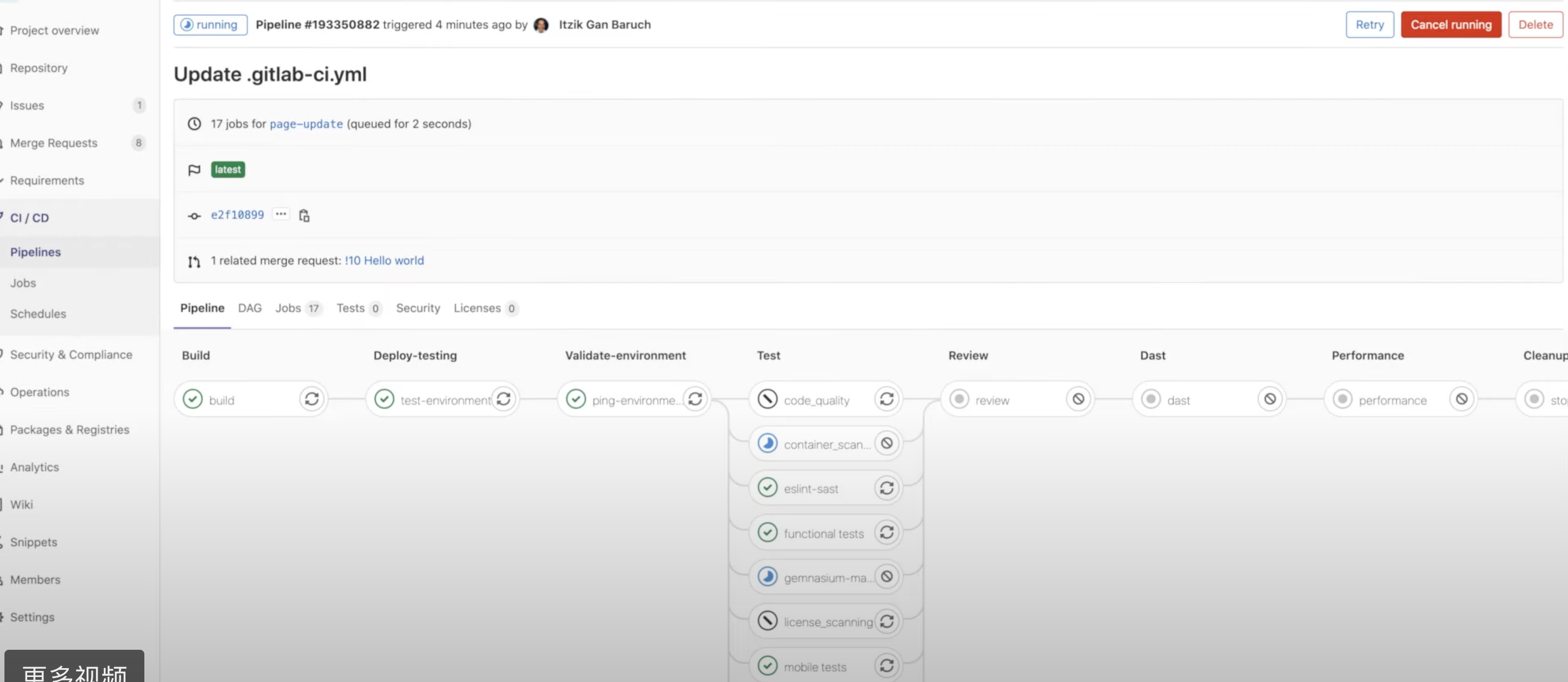This screenshot has width=1568, height=682.
Task: Click the code_quality canceled status icon
Action: click(767, 399)
